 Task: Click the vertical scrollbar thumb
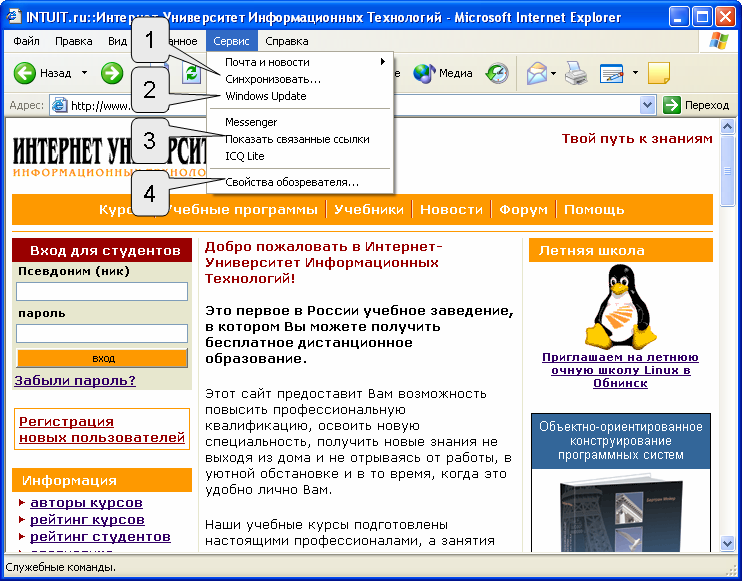click(x=727, y=170)
